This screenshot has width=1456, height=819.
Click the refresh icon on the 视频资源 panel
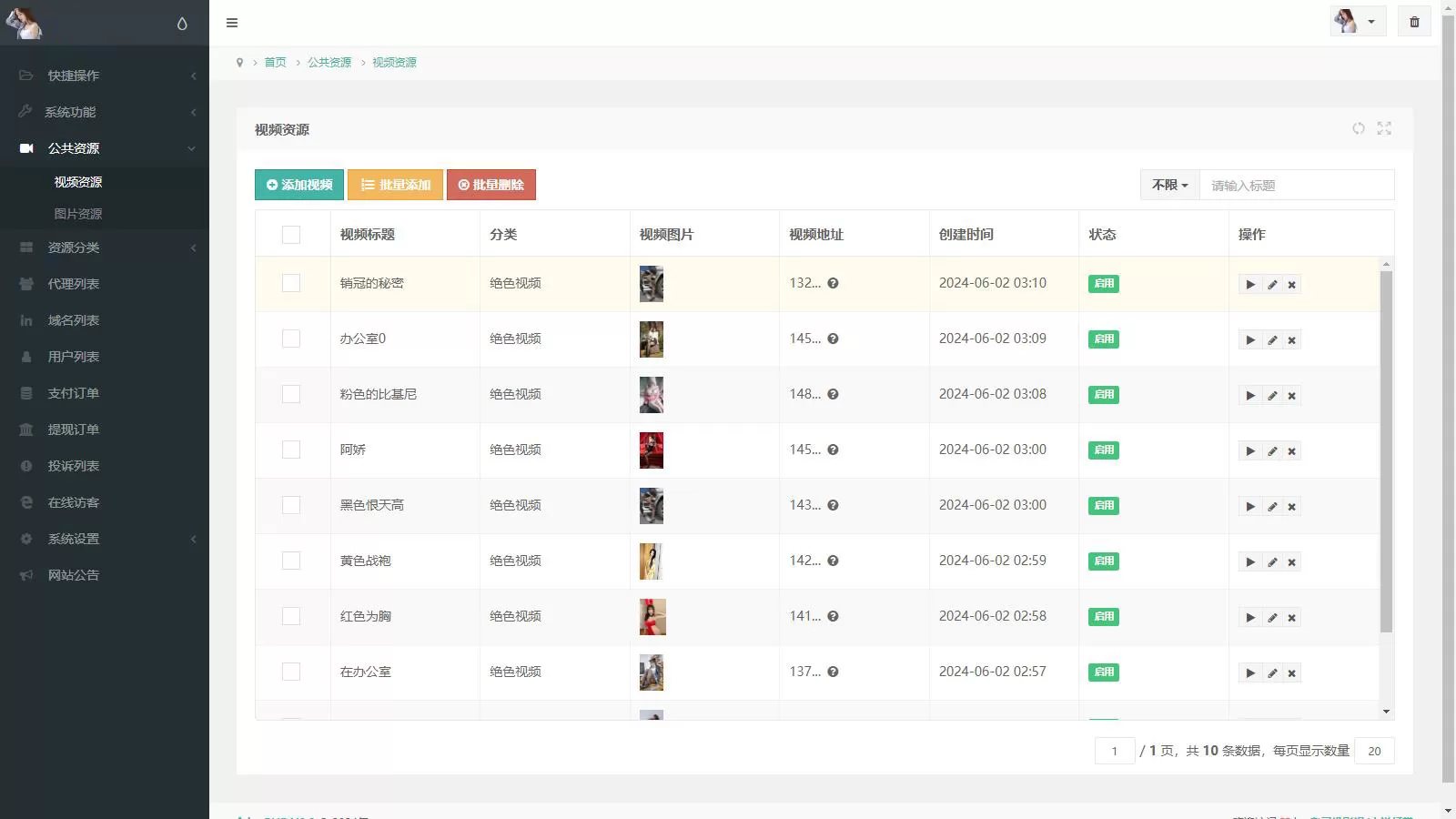coord(1359,128)
